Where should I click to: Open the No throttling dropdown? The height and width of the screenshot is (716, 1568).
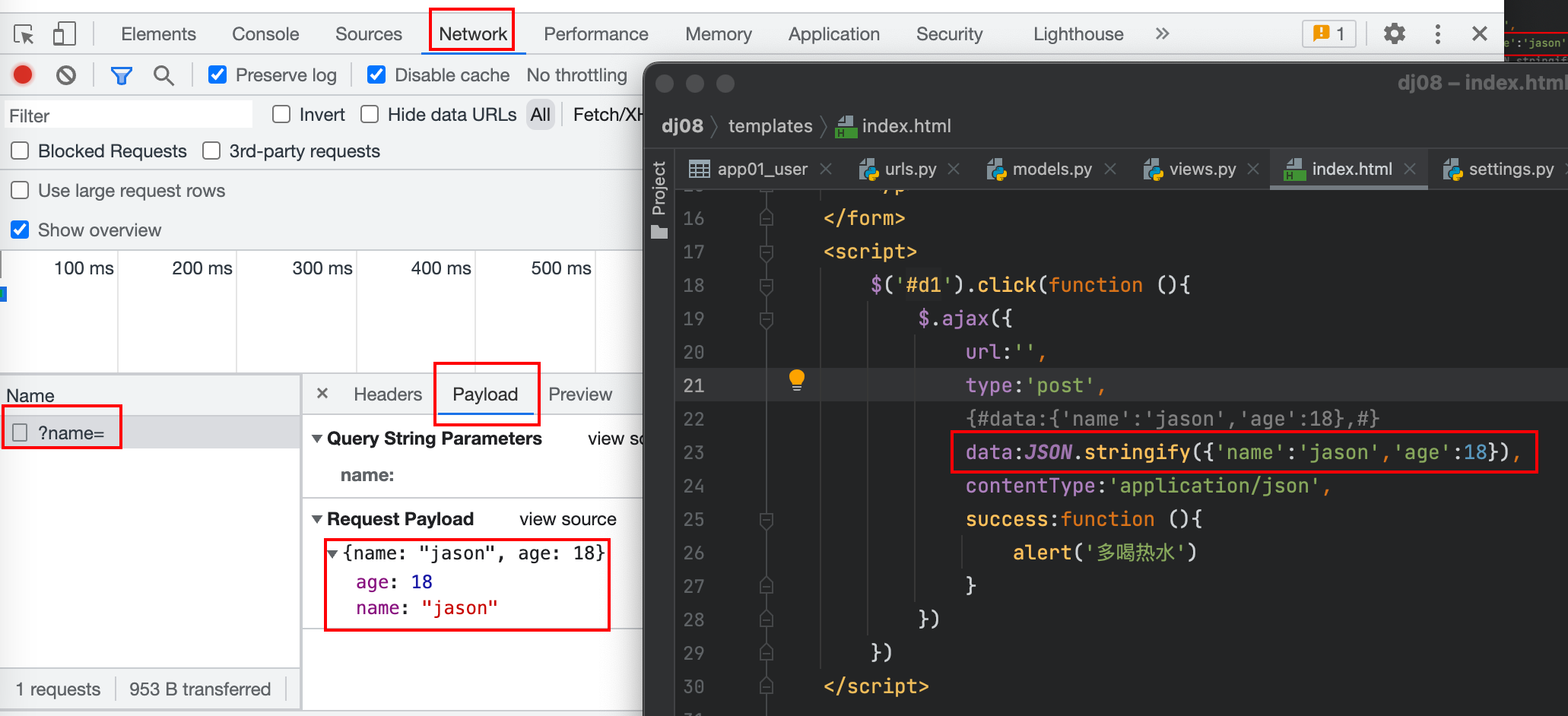(x=577, y=75)
